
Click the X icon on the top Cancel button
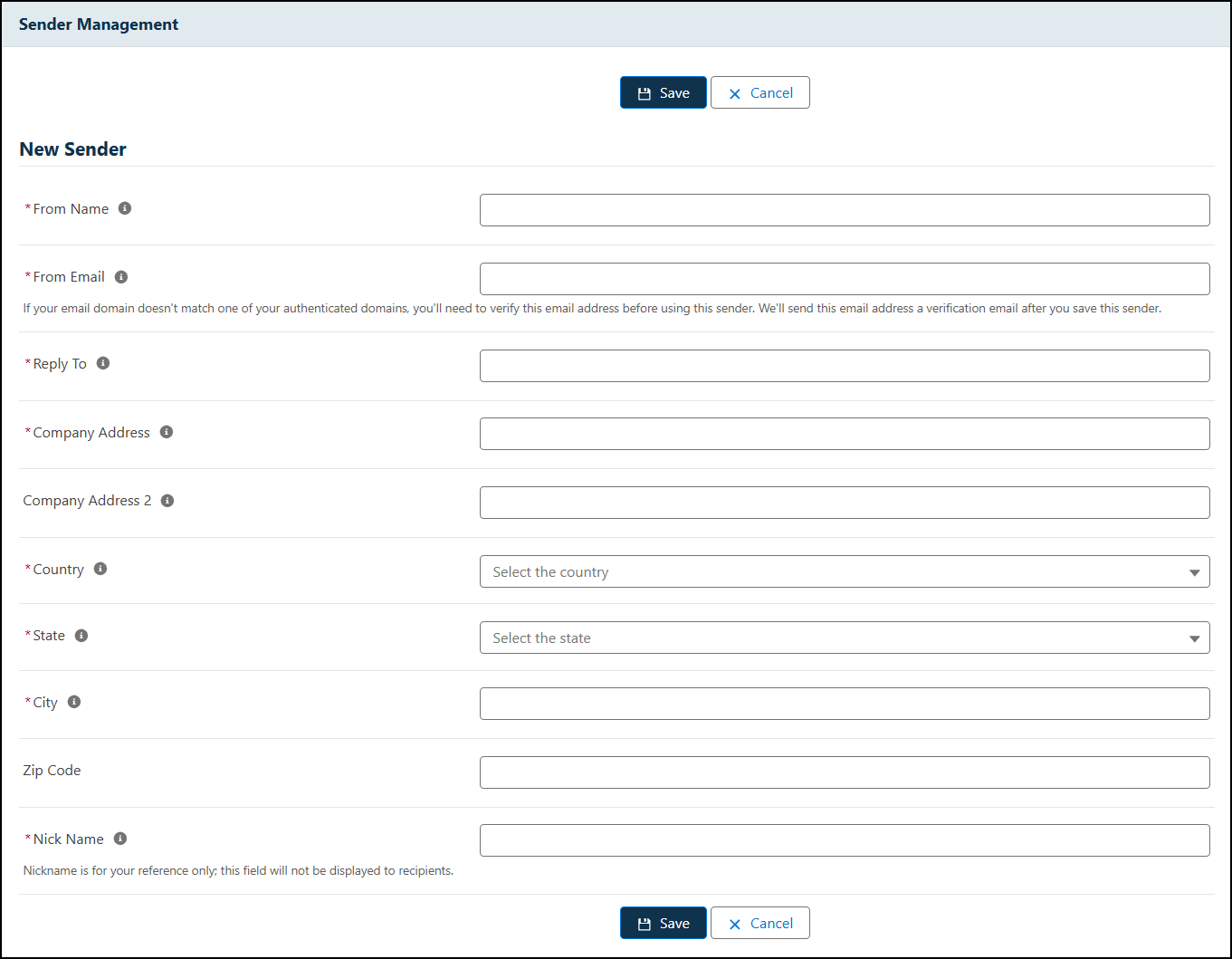pyautogui.click(x=735, y=92)
